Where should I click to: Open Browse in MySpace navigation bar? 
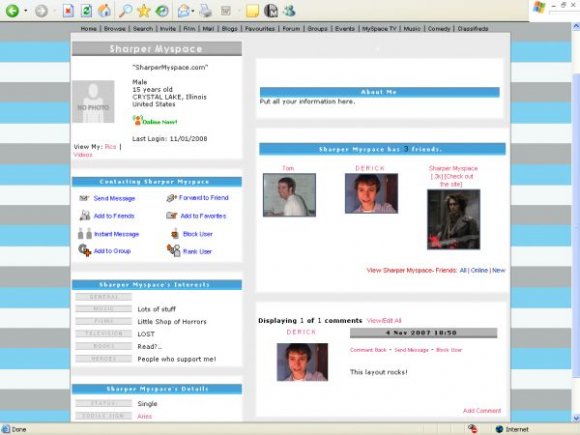(115, 28)
